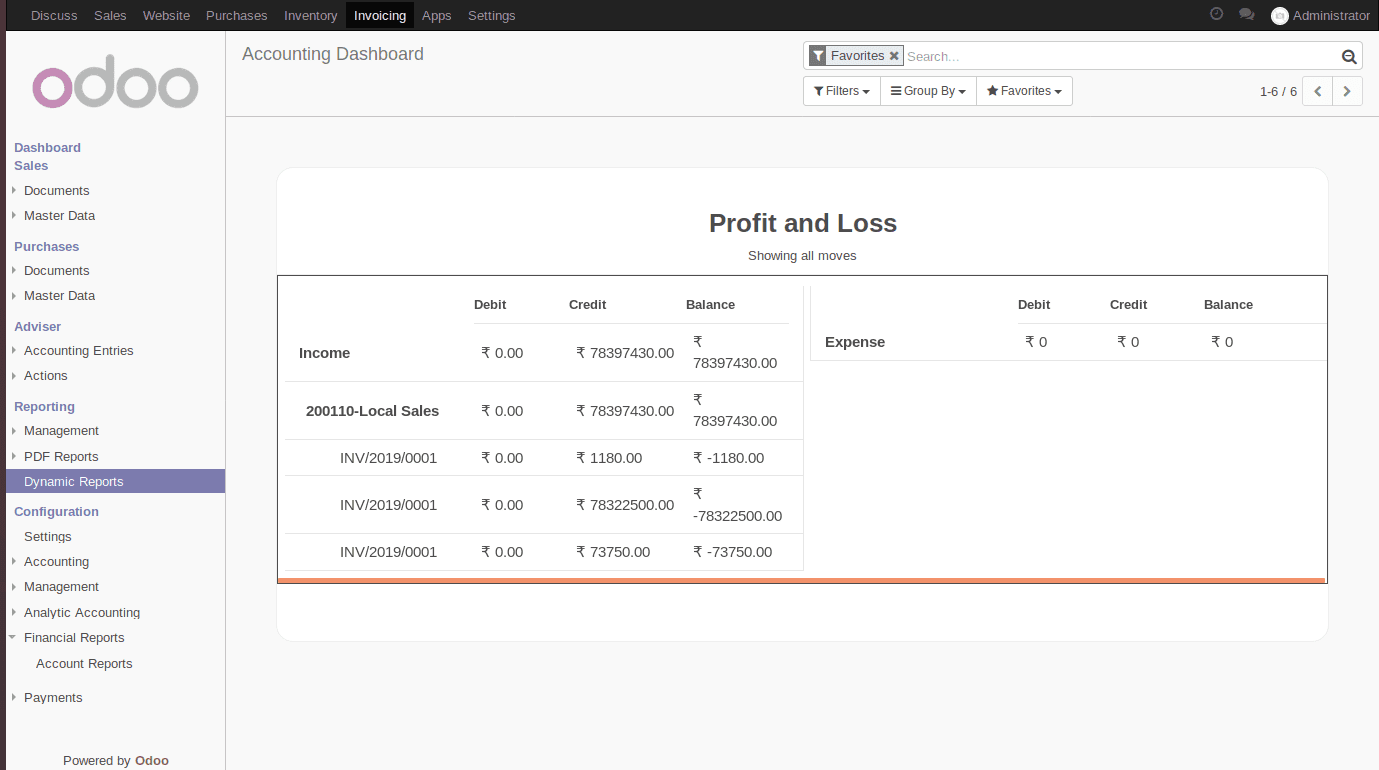This screenshot has width=1379, height=770.
Task: Click balance value ₹ -73750.00
Action: click(x=732, y=552)
